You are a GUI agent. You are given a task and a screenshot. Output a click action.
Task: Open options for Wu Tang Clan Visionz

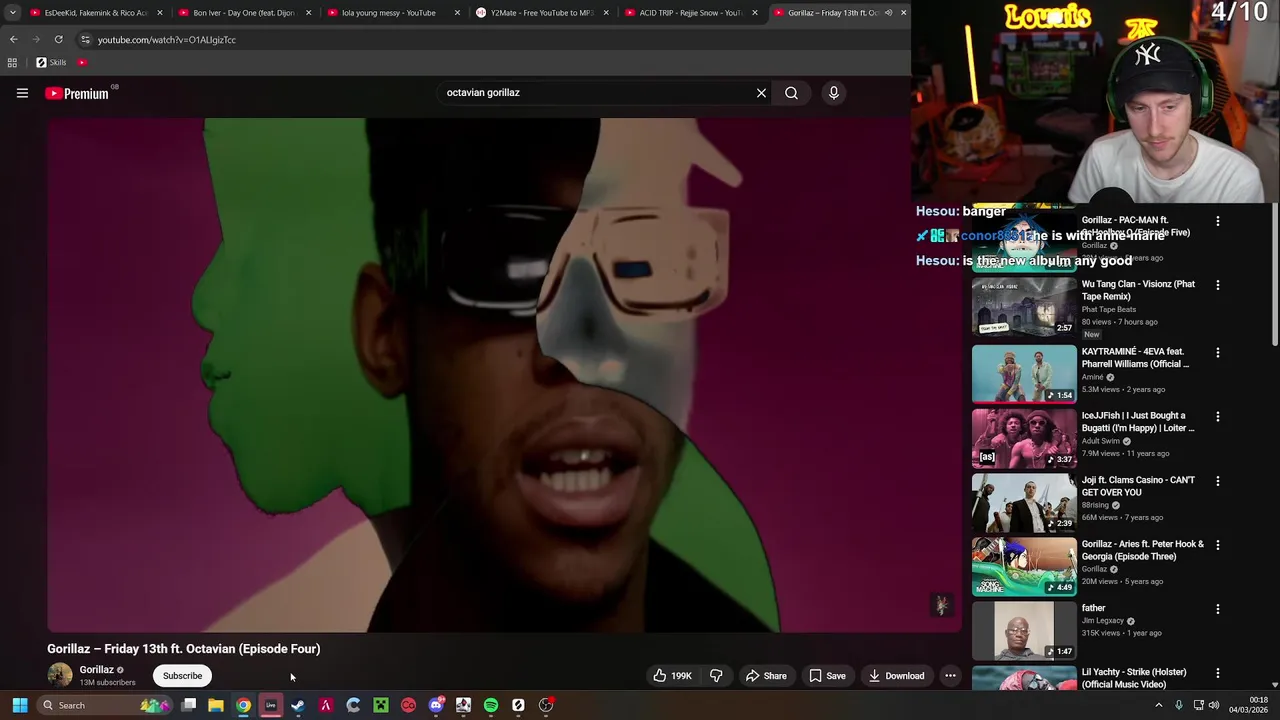(1217, 285)
